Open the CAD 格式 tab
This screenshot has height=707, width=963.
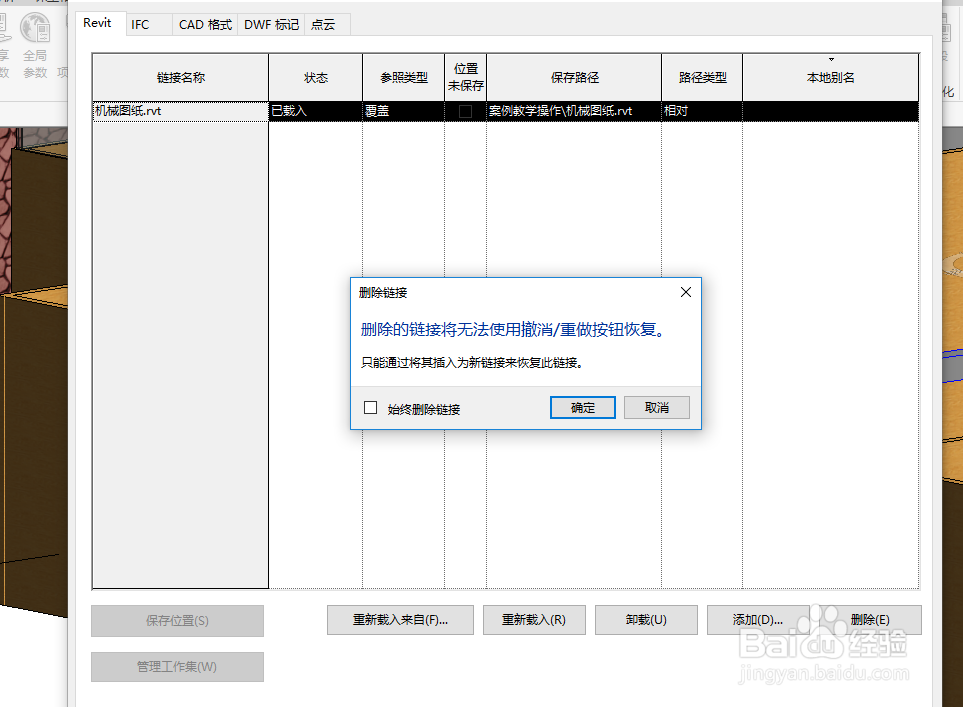[205, 25]
